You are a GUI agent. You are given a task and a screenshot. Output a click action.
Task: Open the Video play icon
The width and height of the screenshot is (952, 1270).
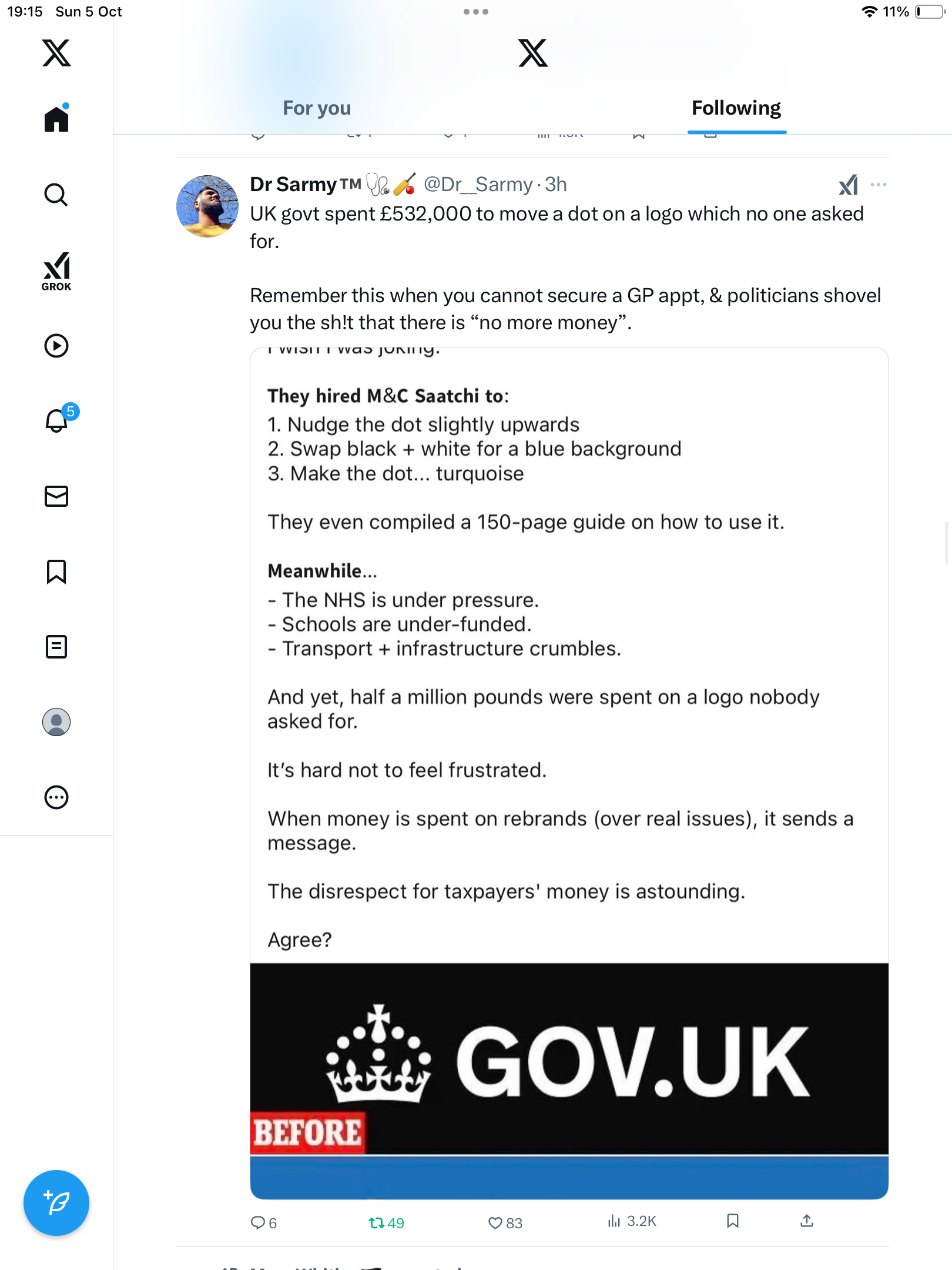[x=56, y=346]
